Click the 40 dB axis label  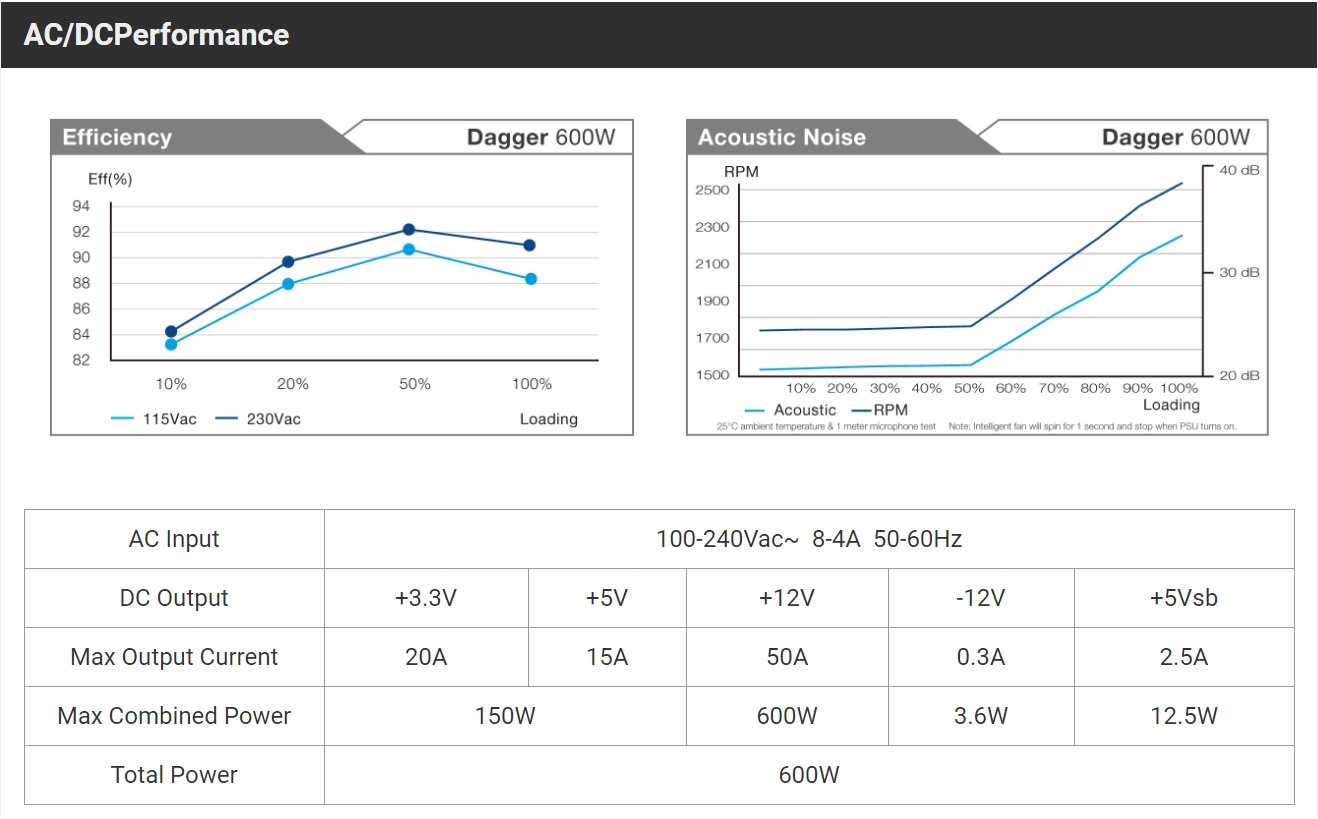pyautogui.click(x=1239, y=170)
